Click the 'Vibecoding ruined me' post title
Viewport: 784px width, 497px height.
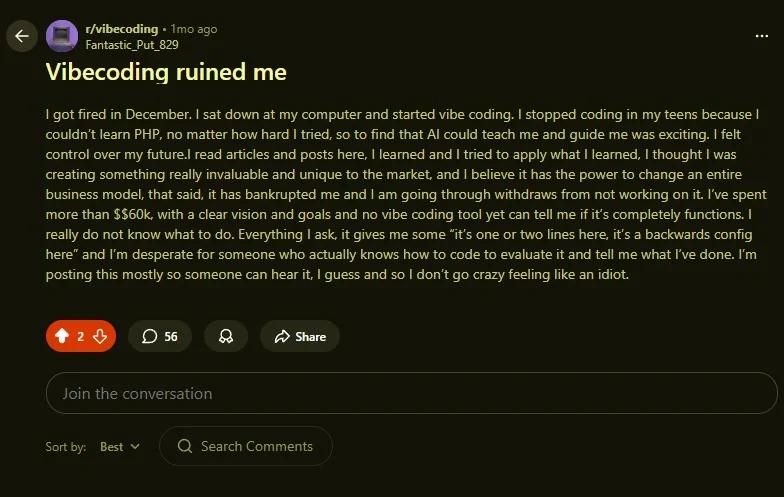point(166,72)
